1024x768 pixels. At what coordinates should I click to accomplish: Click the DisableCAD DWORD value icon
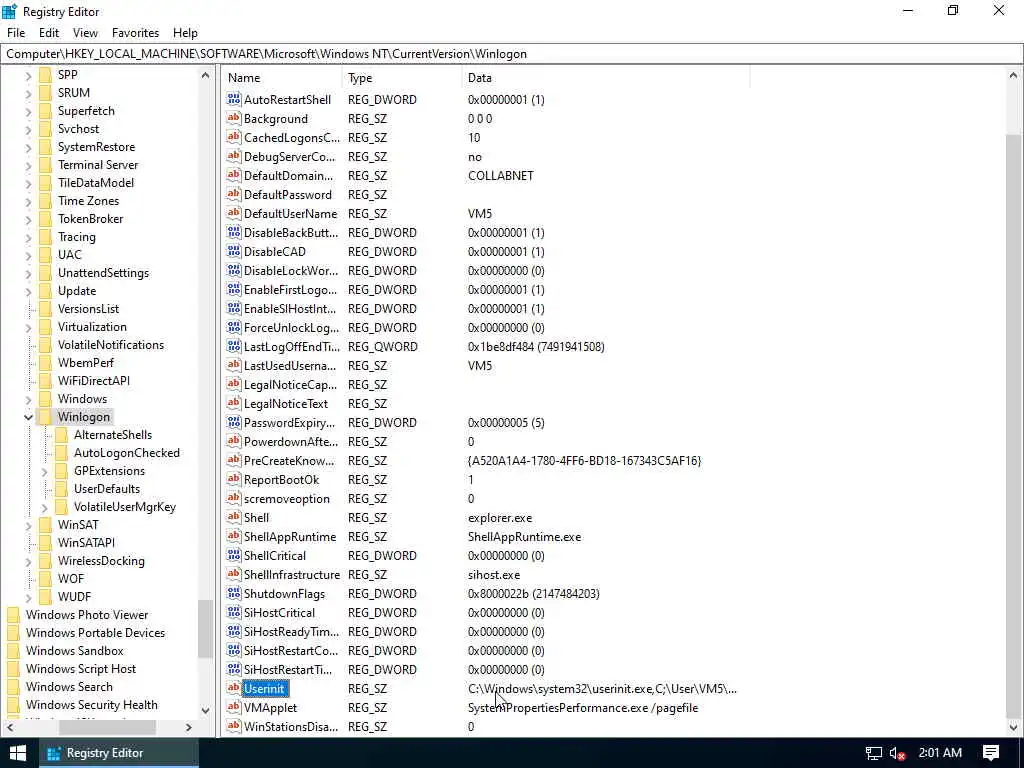(234, 251)
